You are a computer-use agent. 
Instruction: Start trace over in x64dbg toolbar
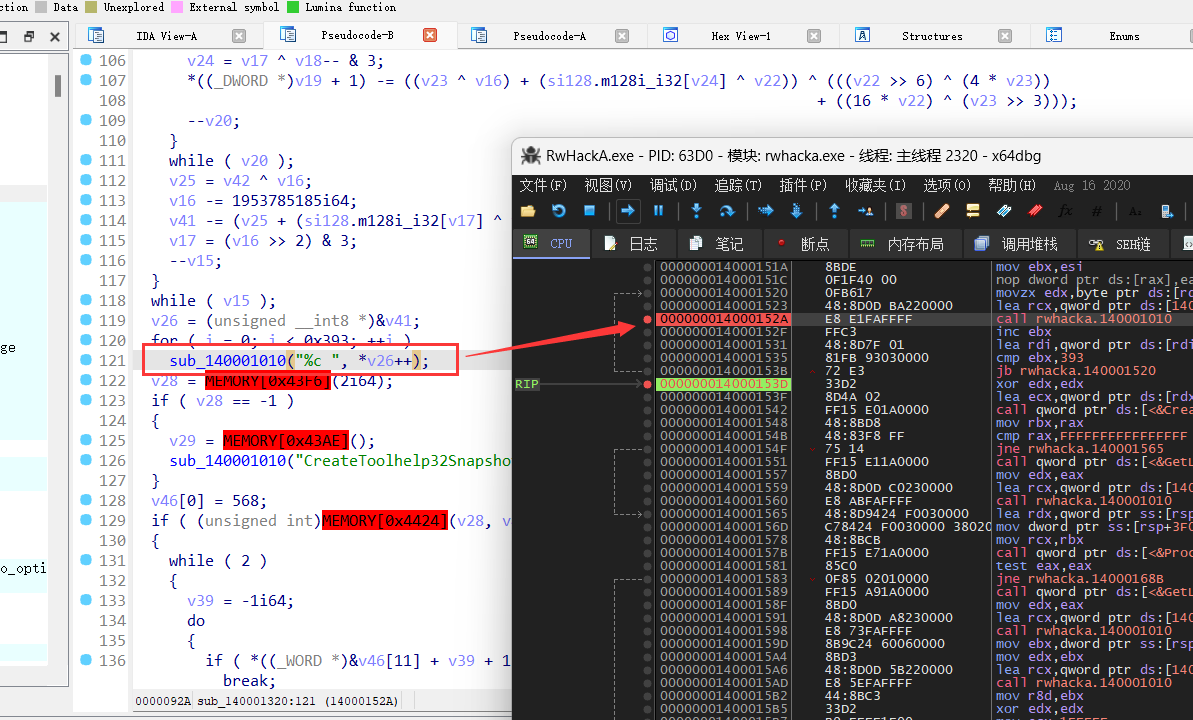pyautogui.click(x=797, y=211)
